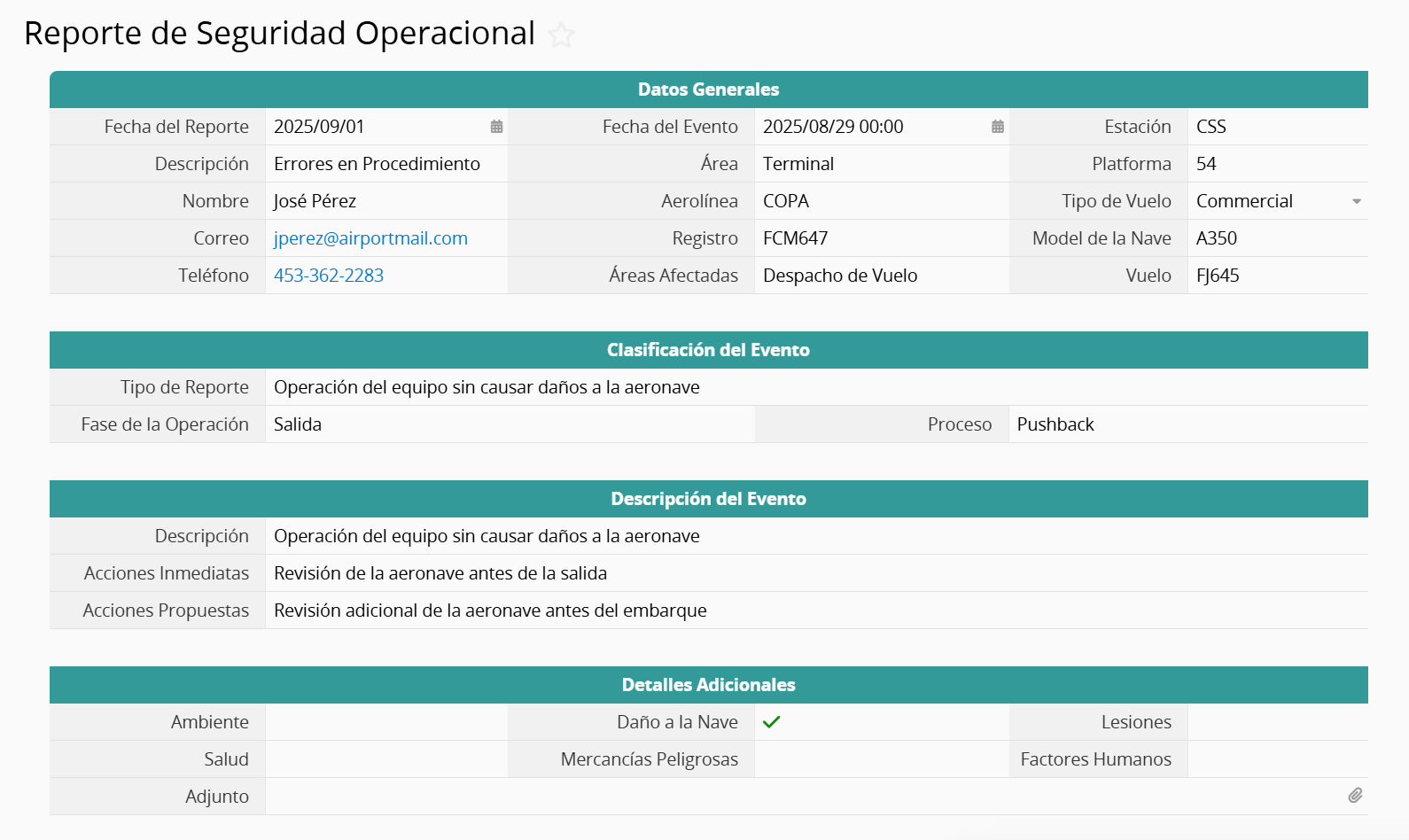The image size is (1409, 840).
Task: Click the paperclip attachment icon in Adjunto
Action: 1355,796
